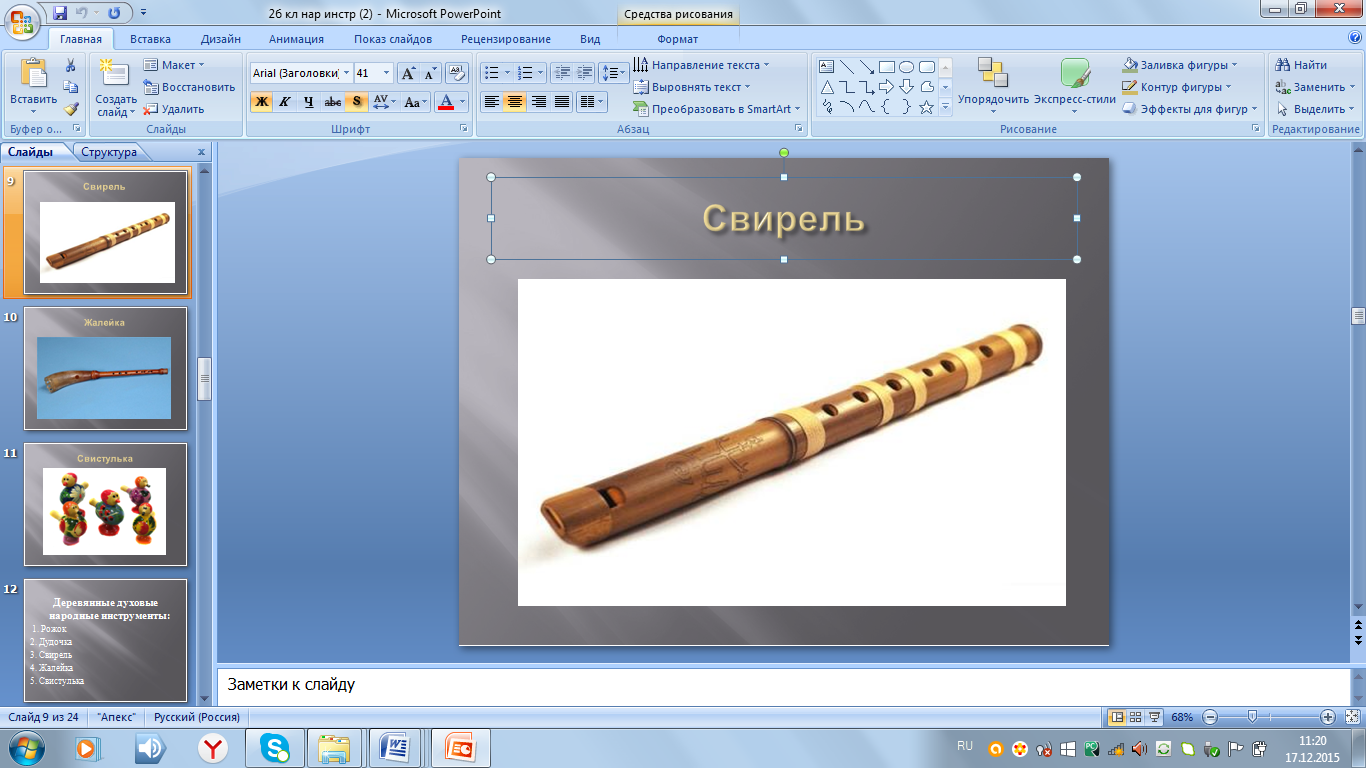Click the Заметки к слайду notes field
1366x768 pixels.
[x=783, y=686]
